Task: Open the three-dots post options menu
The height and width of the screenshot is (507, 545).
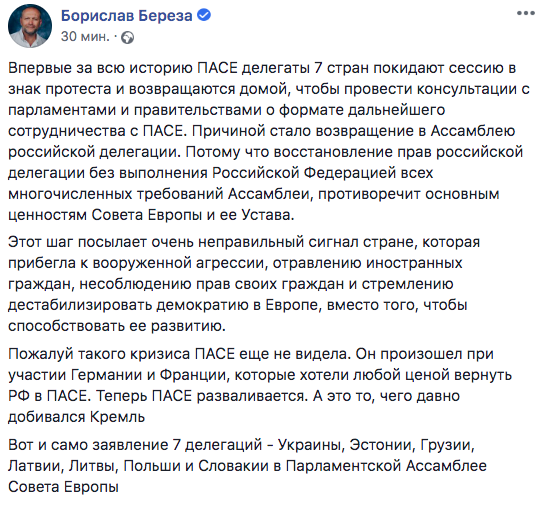Action: [526, 14]
